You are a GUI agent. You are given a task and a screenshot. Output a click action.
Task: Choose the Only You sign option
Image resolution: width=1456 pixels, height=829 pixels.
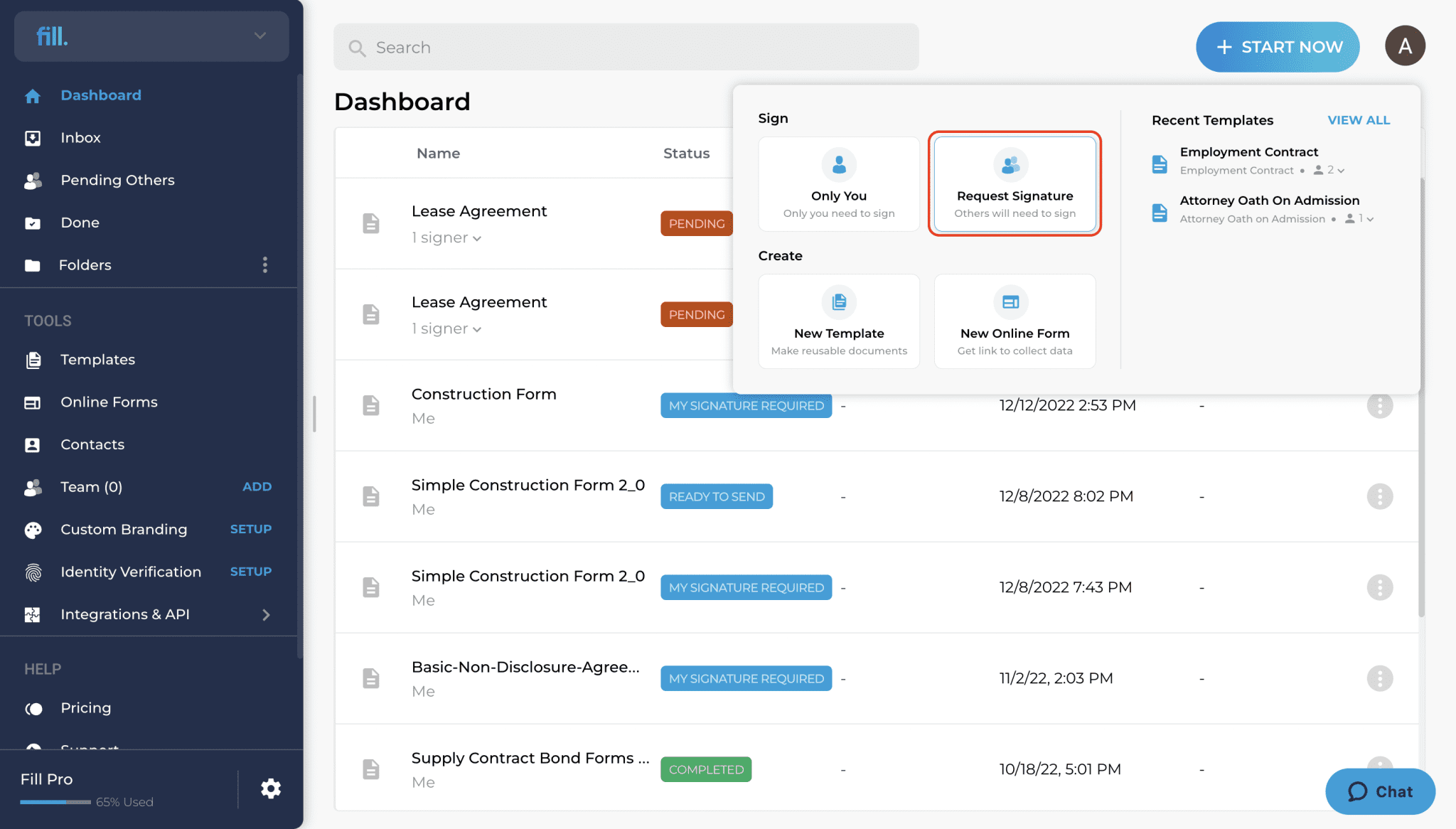[x=839, y=184]
